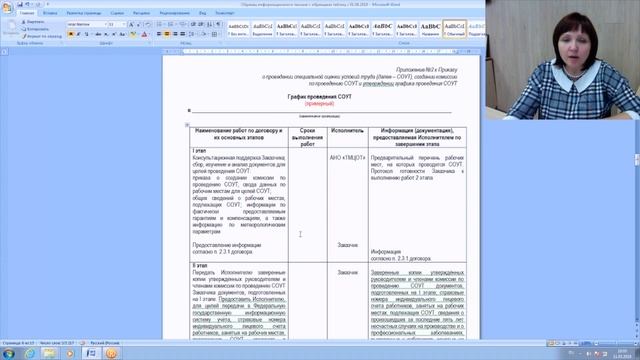Viewport: 640px width, 360px height.
Task: Open the bulleted list button
Action: click(160, 24)
